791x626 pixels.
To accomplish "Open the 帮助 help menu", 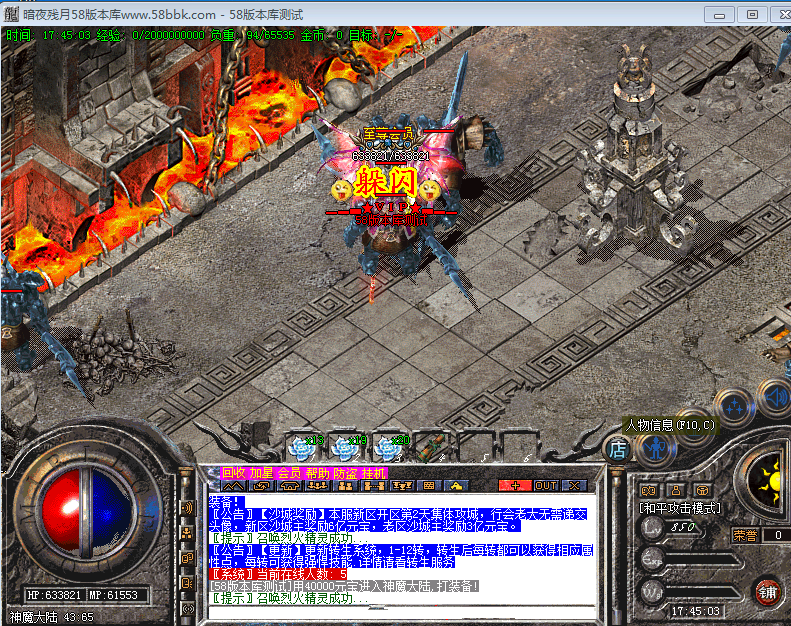I will coord(317,473).
